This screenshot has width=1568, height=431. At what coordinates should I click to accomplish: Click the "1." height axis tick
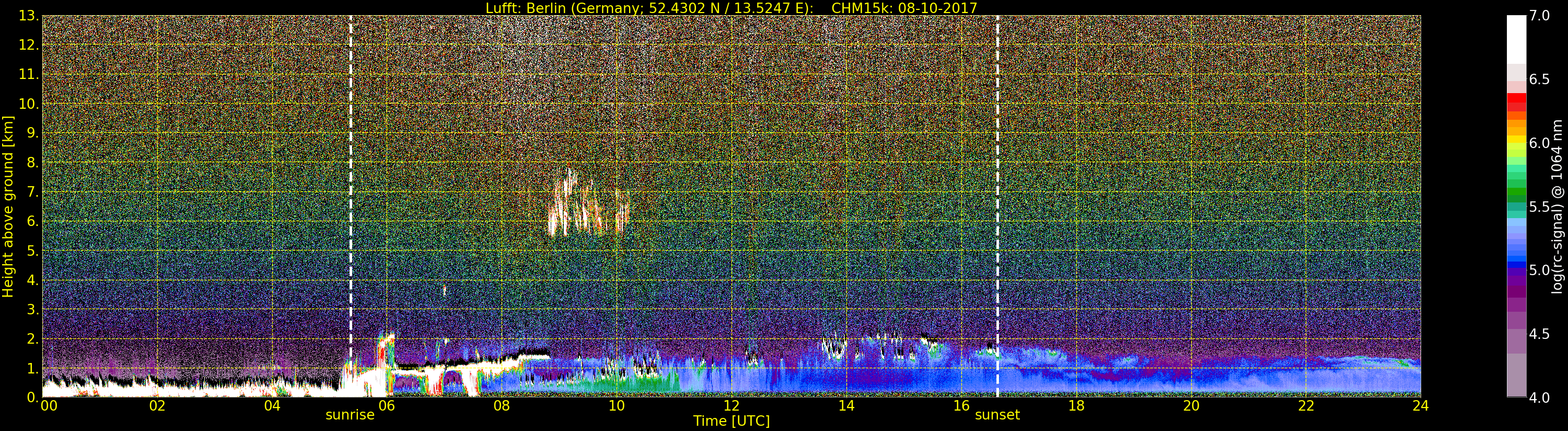(x=33, y=368)
